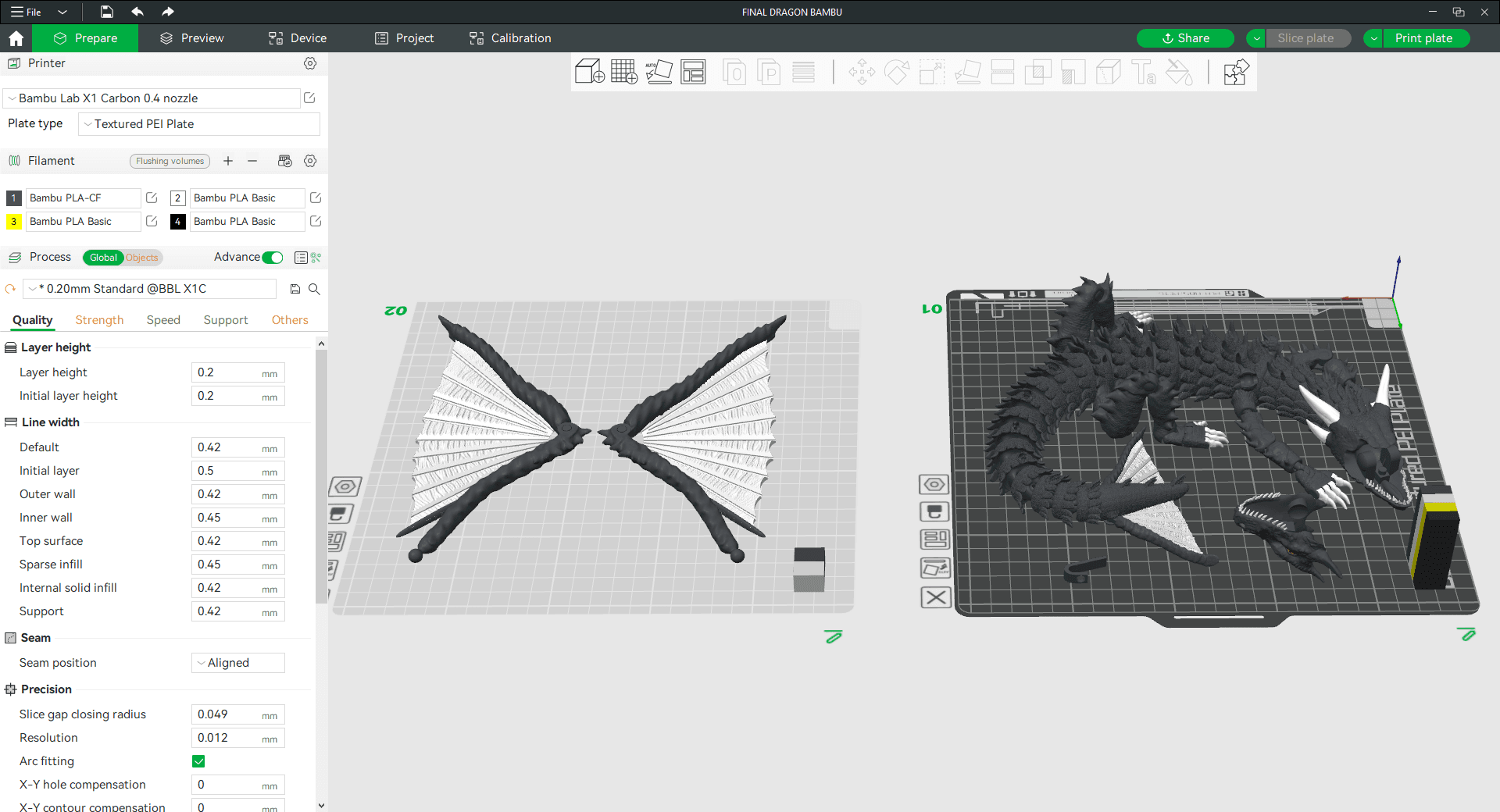Open filament 1 Bambu PLA-CF dropdown
This screenshot has height=812, width=1500.
click(83, 198)
